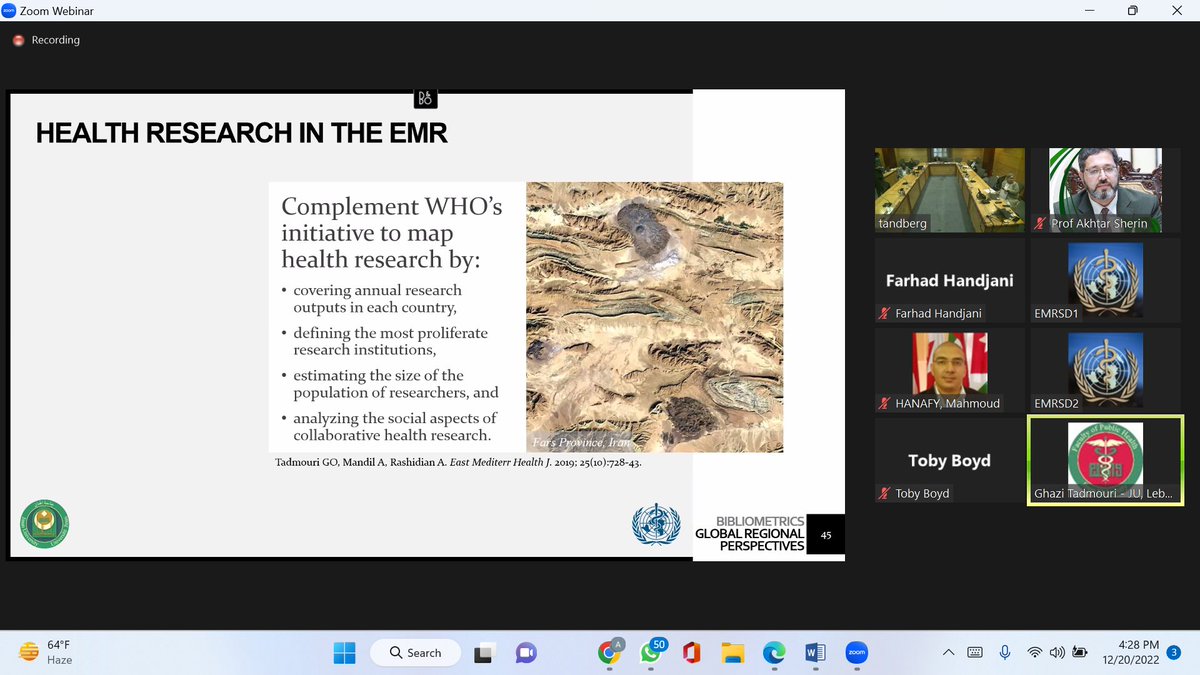Maximize or restore the Zoom window
The height and width of the screenshot is (675, 1200).
tap(1133, 10)
